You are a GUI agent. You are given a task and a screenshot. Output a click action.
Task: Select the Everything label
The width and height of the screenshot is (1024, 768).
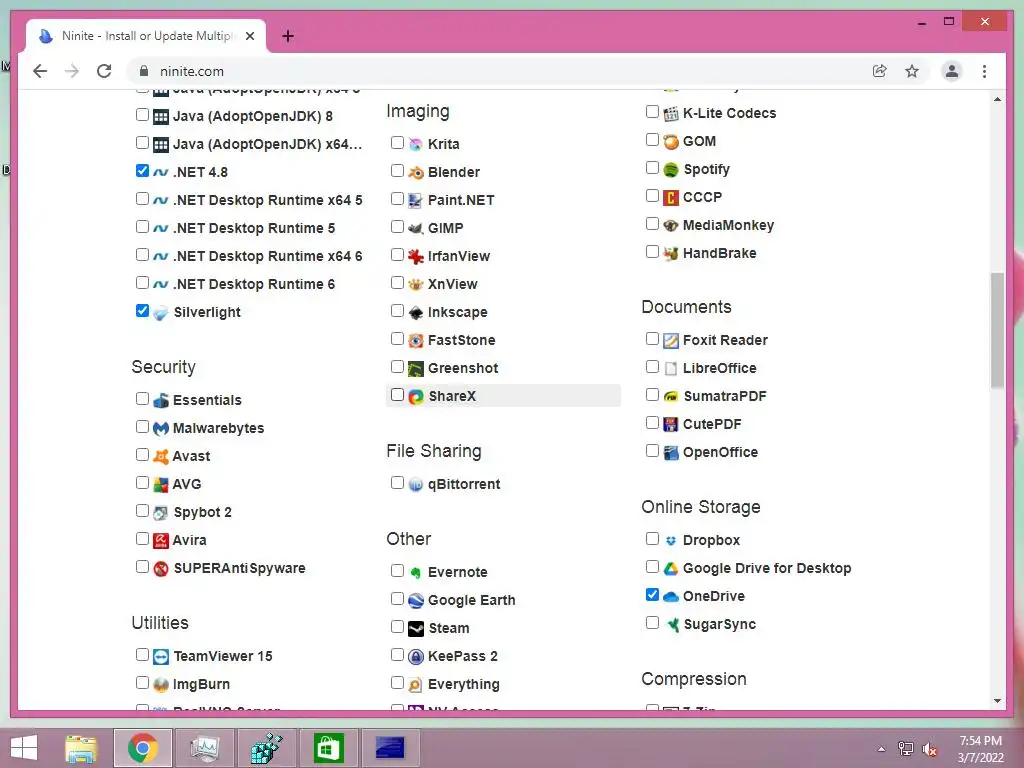click(464, 684)
